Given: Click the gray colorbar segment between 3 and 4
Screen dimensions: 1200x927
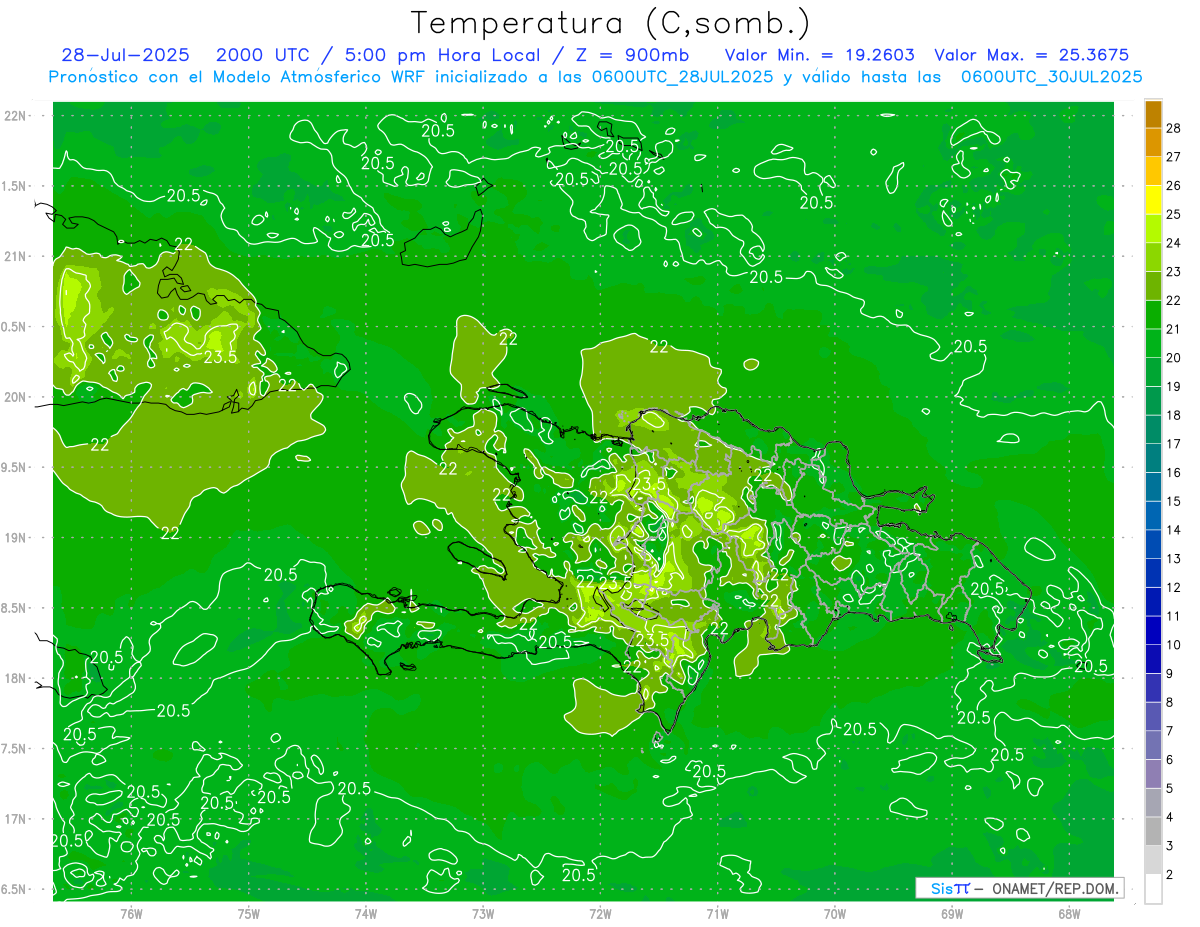Looking at the screenshot, I should (x=1153, y=831).
